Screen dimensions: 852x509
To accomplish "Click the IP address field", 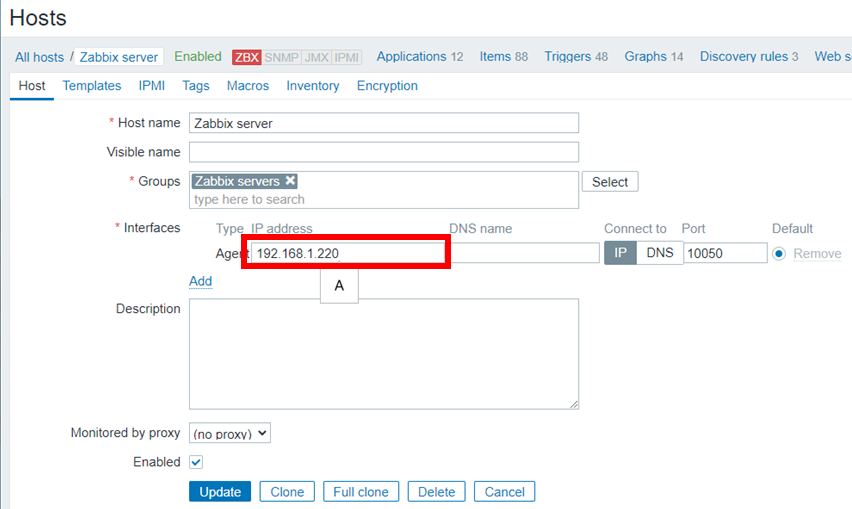I will [348, 253].
